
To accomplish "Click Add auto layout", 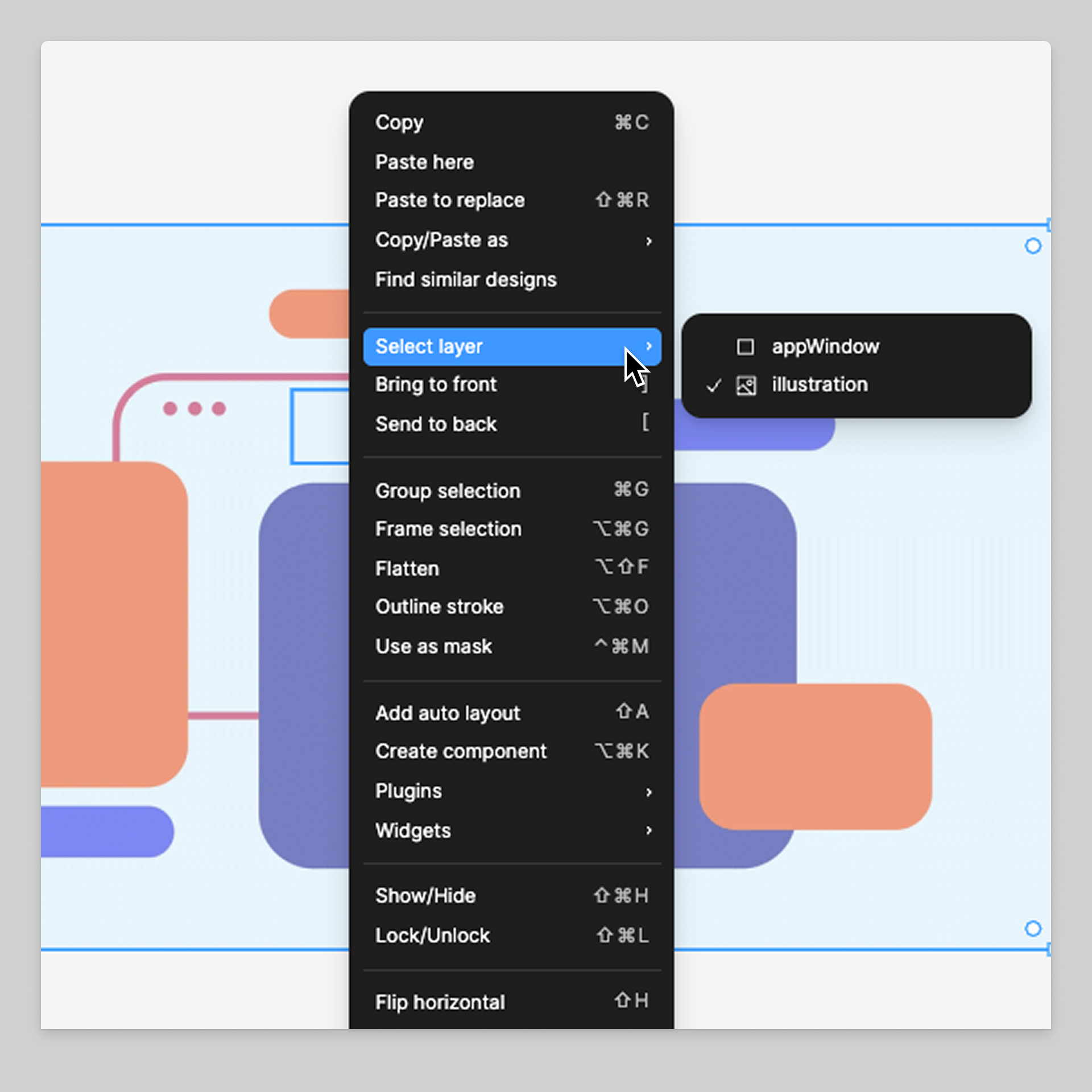I will pos(448,713).
